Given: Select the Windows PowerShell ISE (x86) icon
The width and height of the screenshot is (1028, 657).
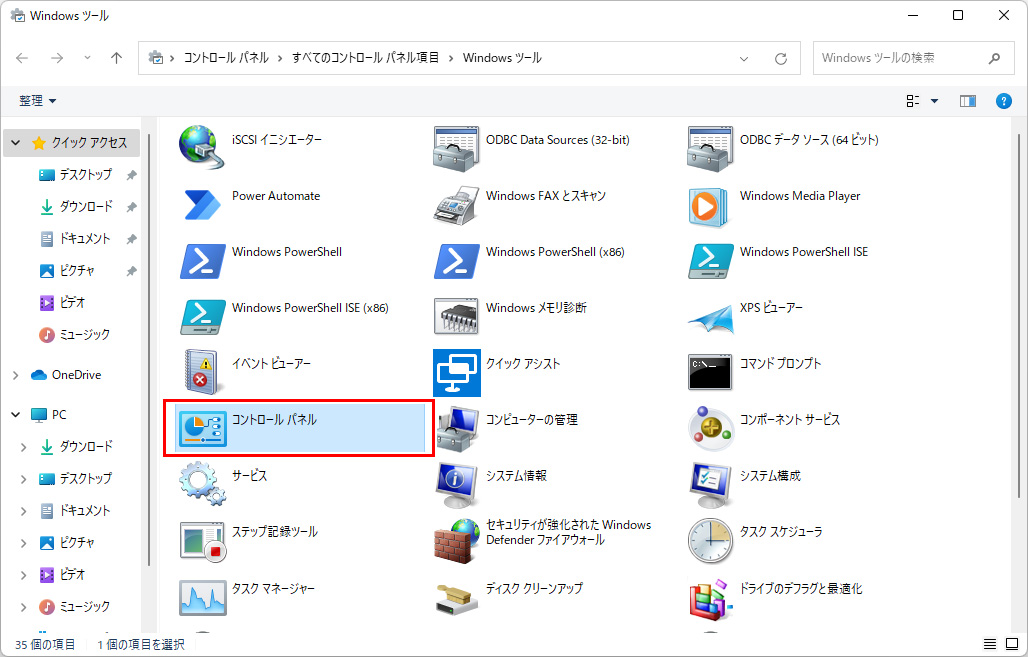Looking at the screenshot, I should (203, 317).
